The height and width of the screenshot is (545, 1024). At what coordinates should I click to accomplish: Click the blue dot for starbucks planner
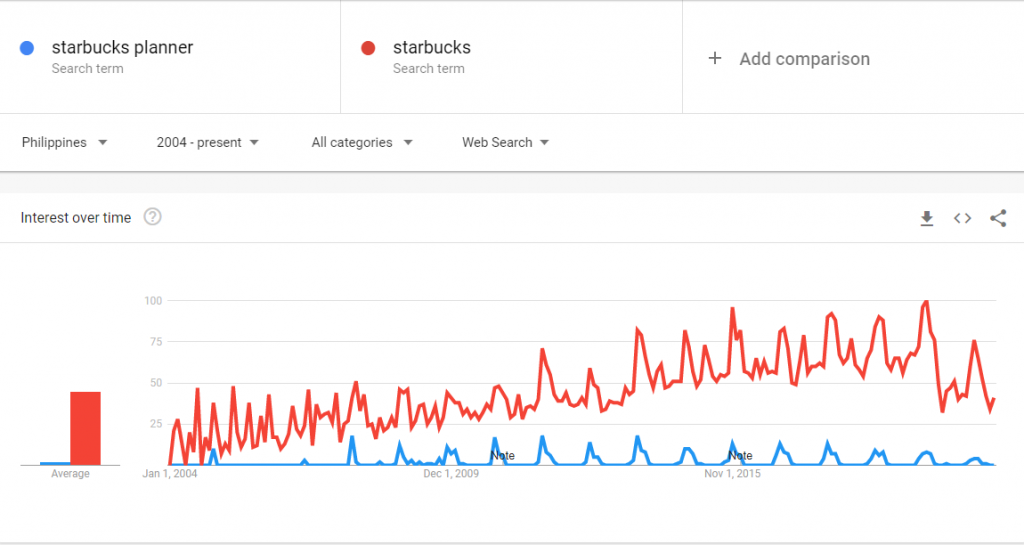pos(28,48)
